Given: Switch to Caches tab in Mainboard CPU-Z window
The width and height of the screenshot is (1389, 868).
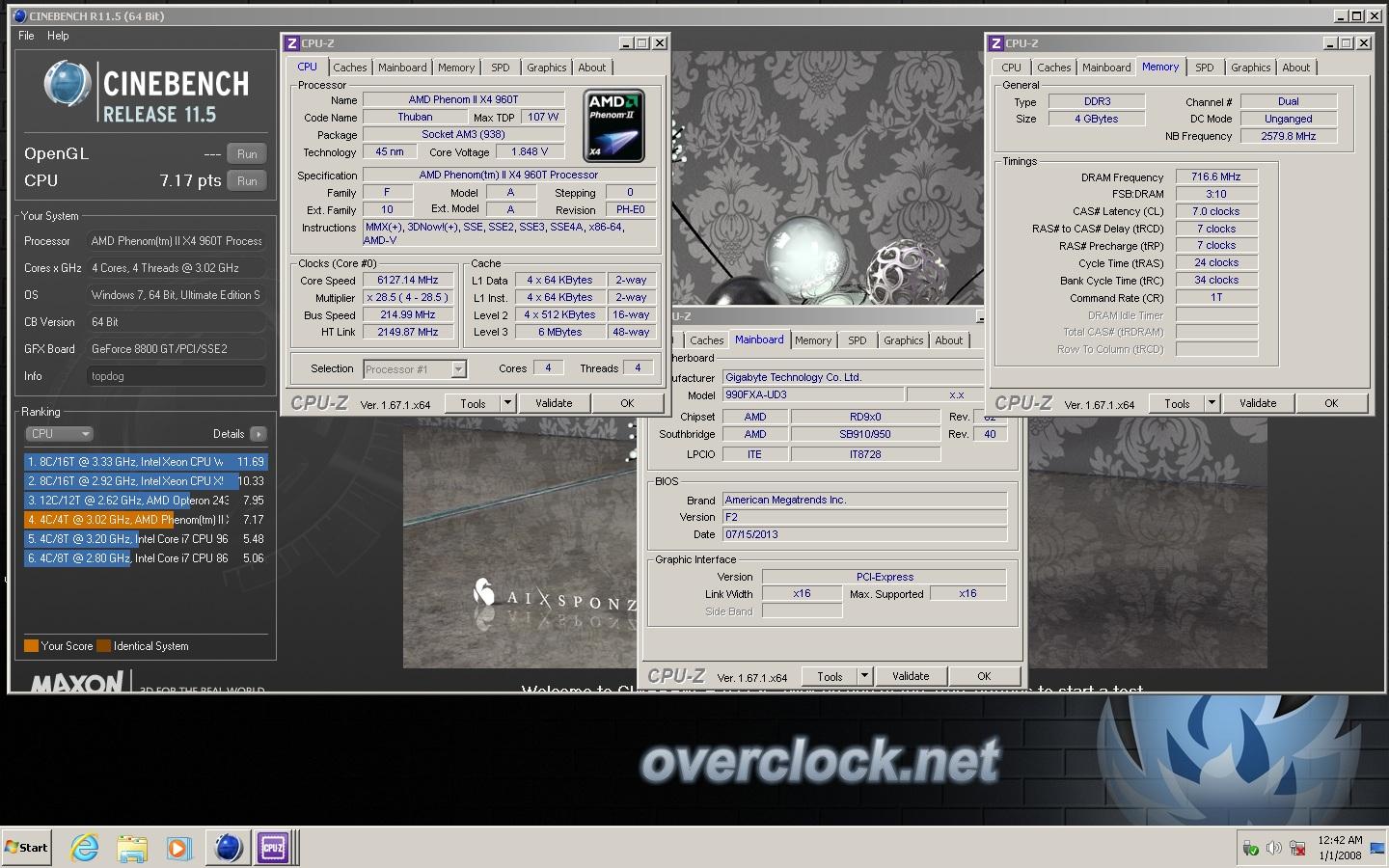Looking at the screenshot, I should 706,340.
